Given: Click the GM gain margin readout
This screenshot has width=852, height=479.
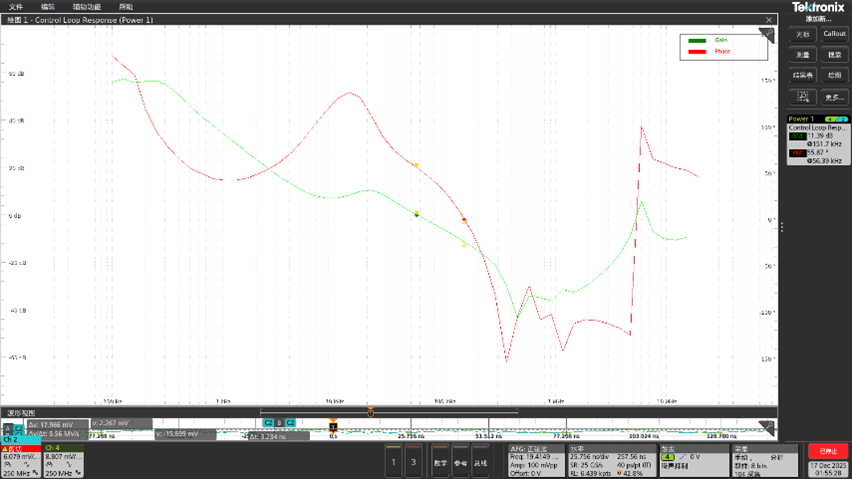Looking at the screenshot, I should [818, 140].
